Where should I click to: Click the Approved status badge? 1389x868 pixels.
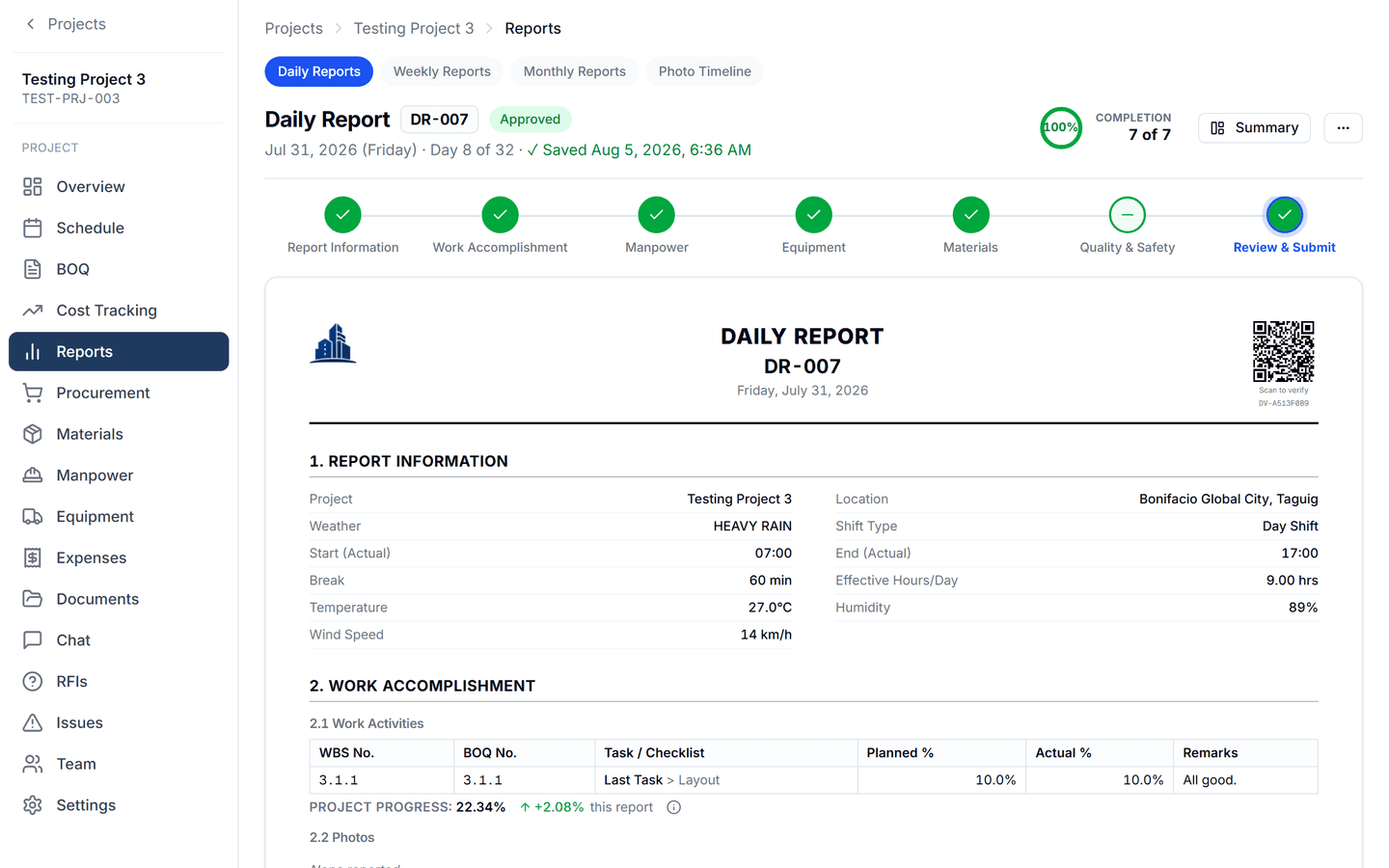point(531,120)
